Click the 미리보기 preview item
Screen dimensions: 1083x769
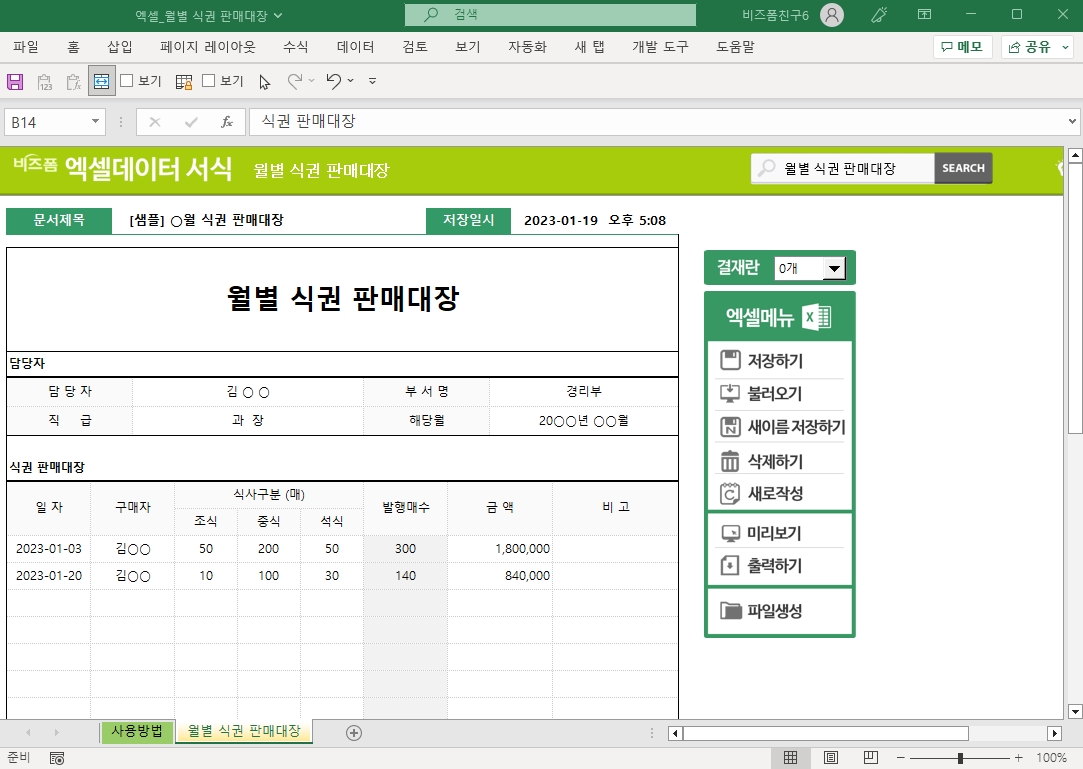click(774, 533)
